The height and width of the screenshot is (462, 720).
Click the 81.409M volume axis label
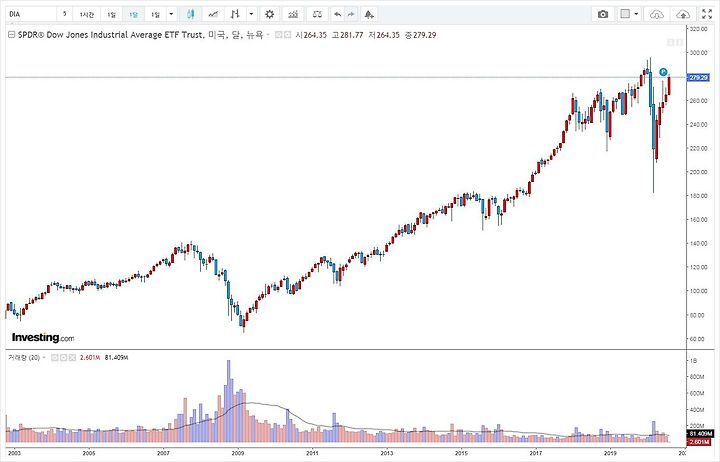(x=700, y=434)
